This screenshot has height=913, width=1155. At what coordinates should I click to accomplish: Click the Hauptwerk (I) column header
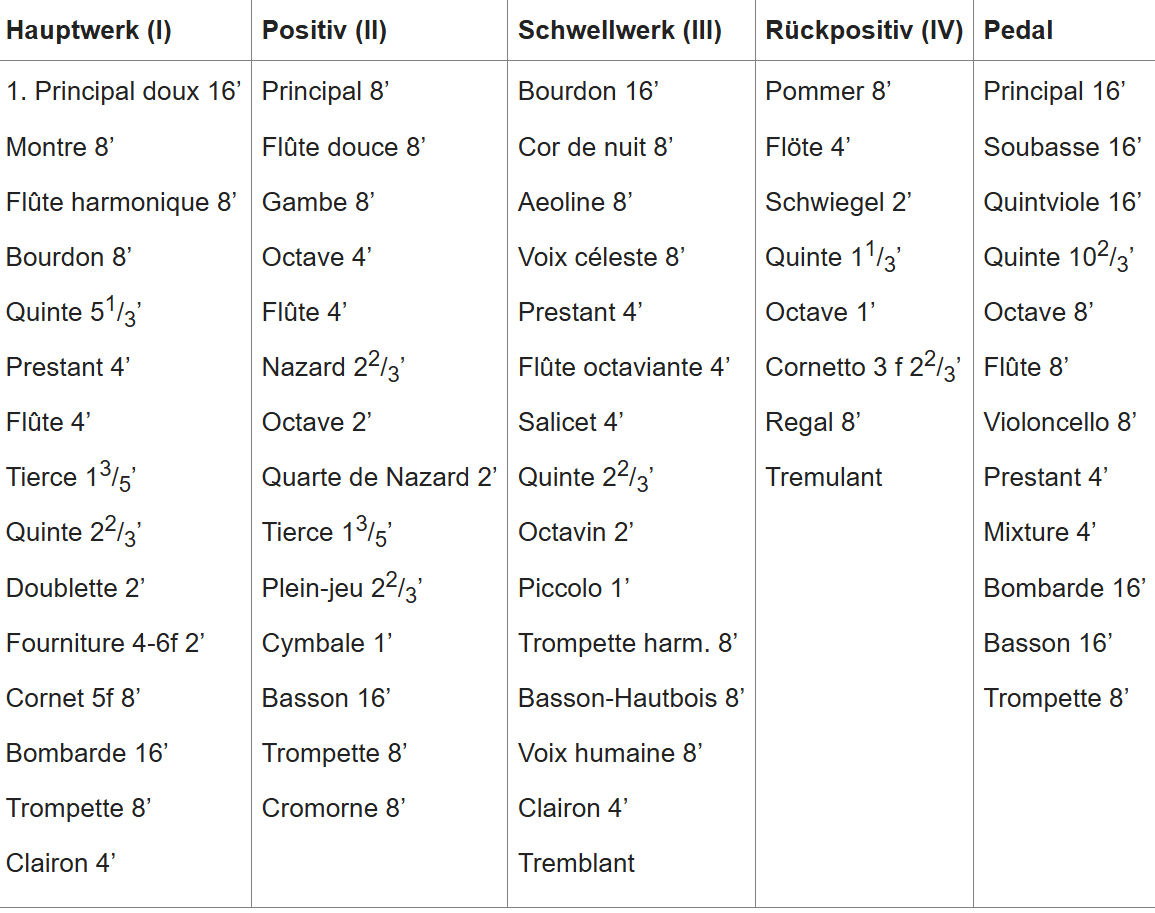pos(88,30)
